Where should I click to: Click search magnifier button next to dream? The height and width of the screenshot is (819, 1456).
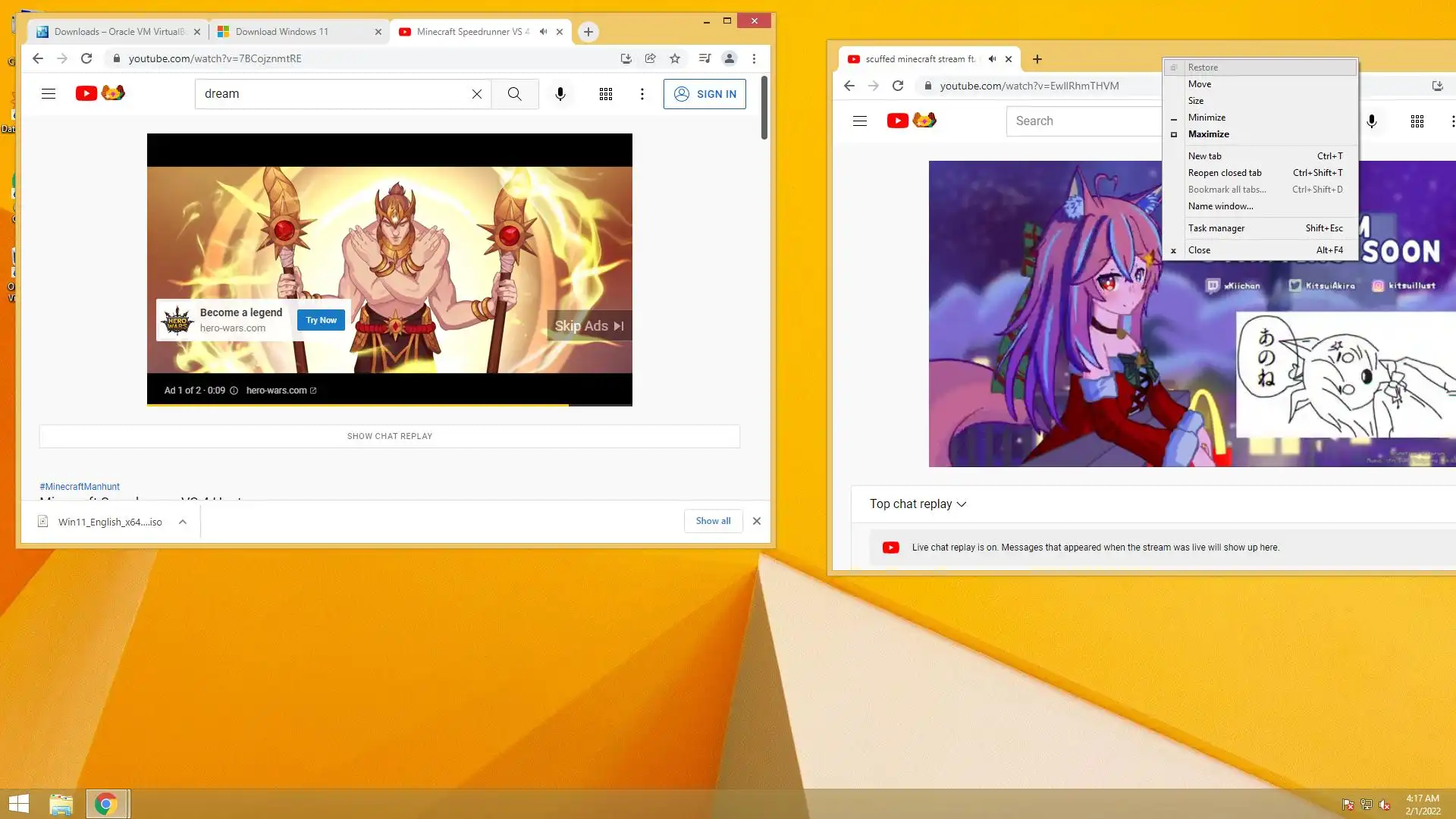[x=515, y=94]
